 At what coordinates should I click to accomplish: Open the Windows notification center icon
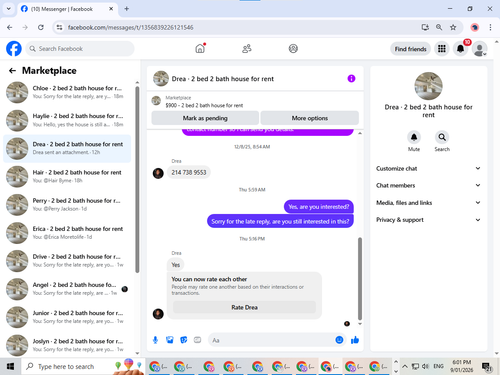click(487, 367)
